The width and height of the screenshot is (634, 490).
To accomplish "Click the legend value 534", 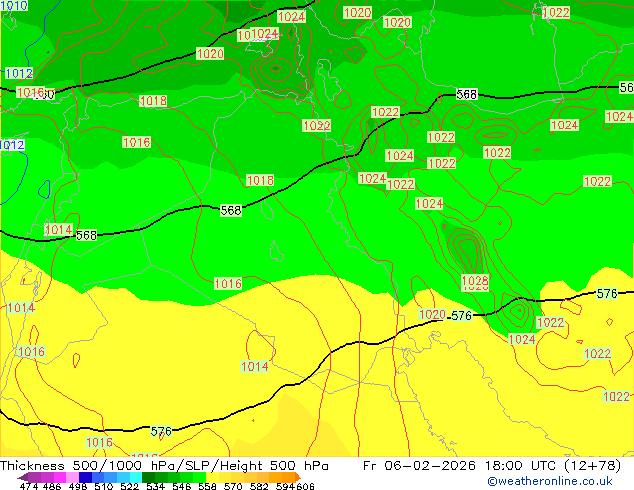I will (155, 486).
